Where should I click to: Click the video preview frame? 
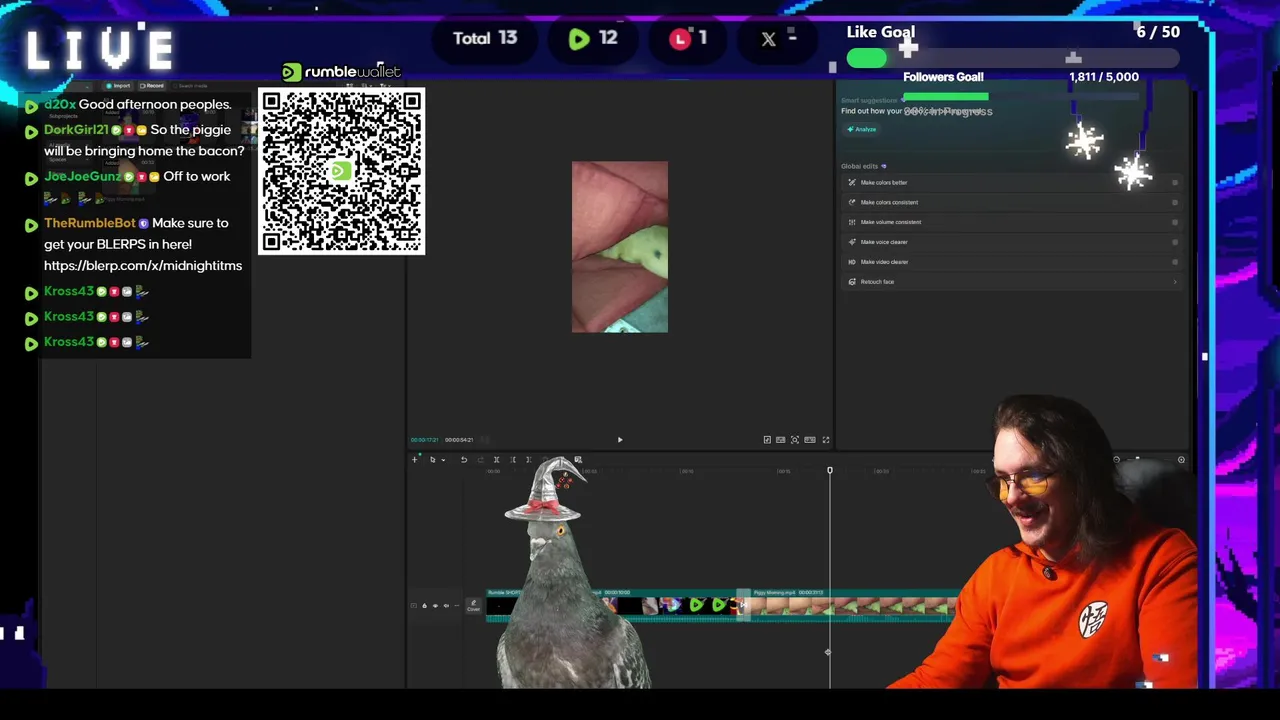(620, 247)
